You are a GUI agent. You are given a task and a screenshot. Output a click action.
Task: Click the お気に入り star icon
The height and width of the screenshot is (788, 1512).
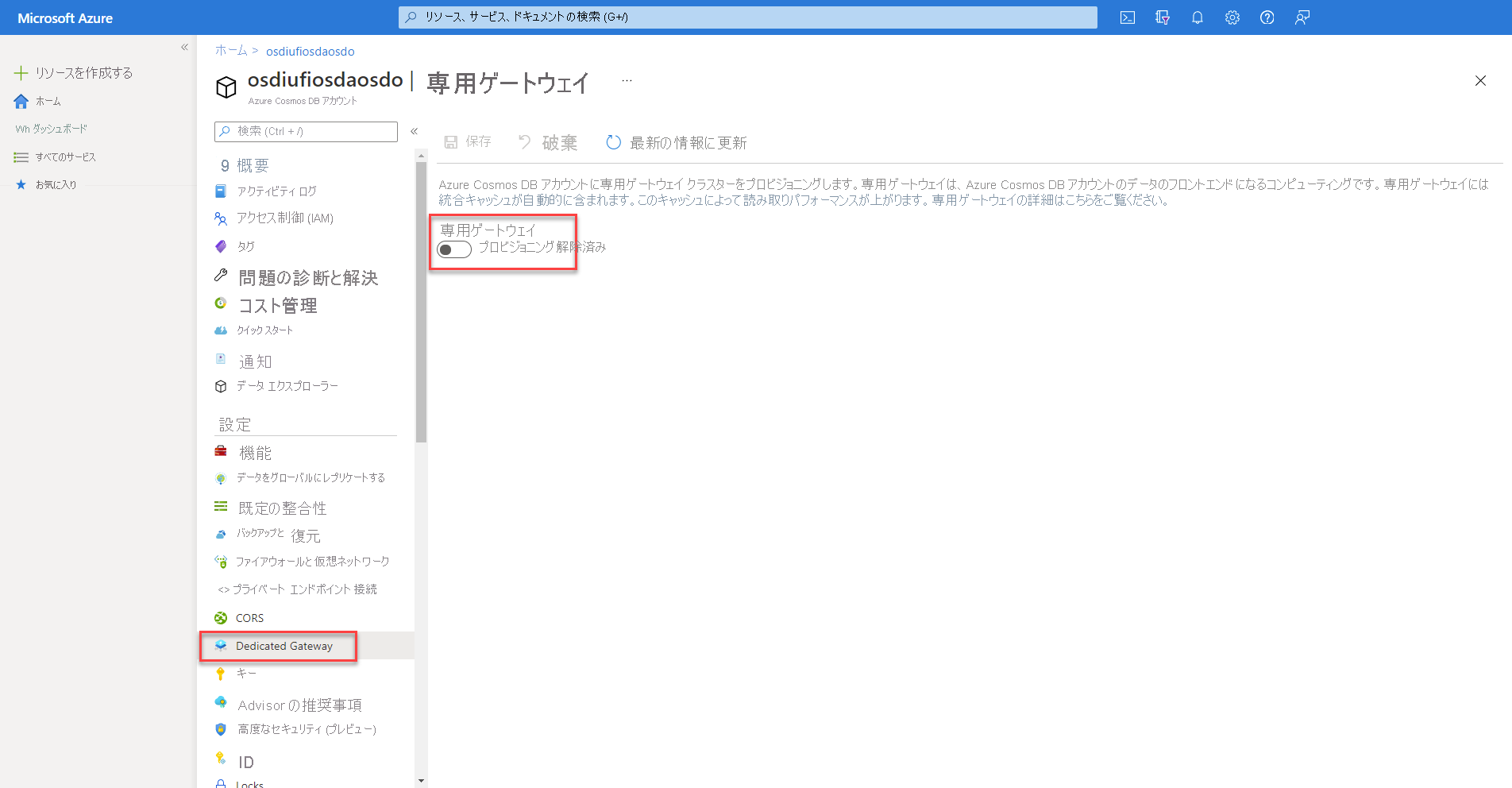click(x=21, y=184)
